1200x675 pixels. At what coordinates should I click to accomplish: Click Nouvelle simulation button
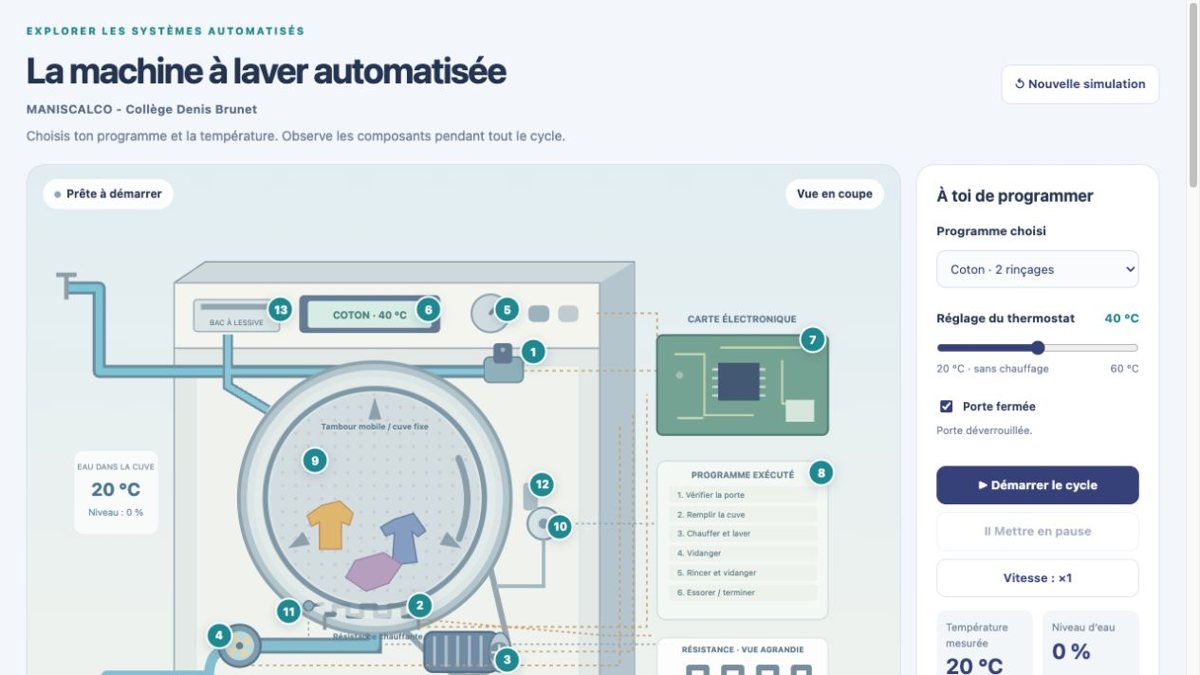[x=1080, y=84]
